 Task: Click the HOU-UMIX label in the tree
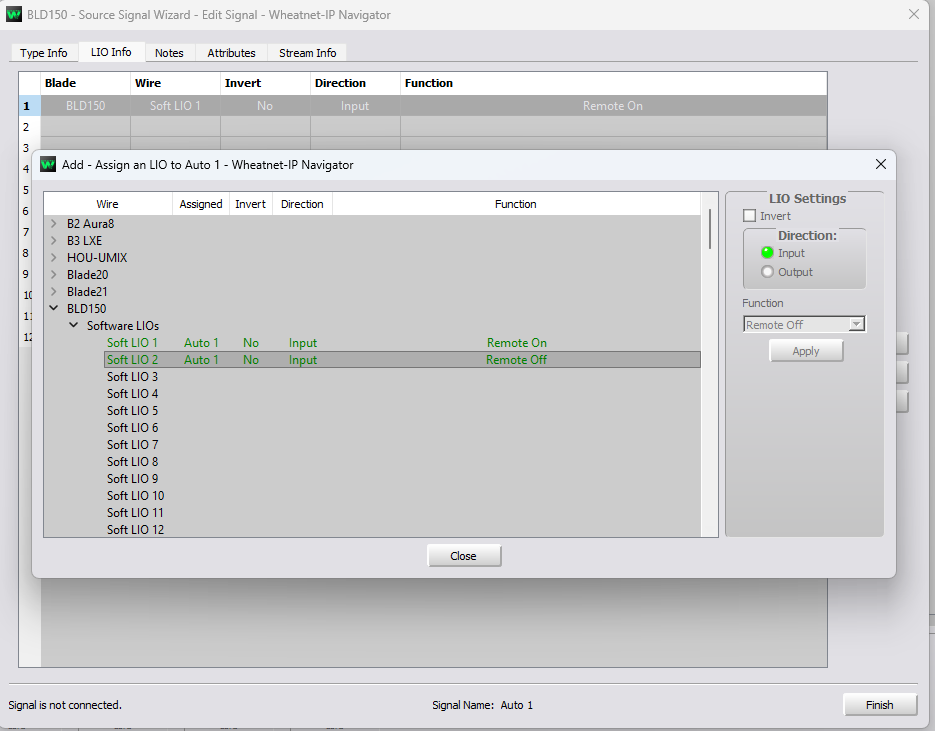pyautogui.click(x=97, y=258)
